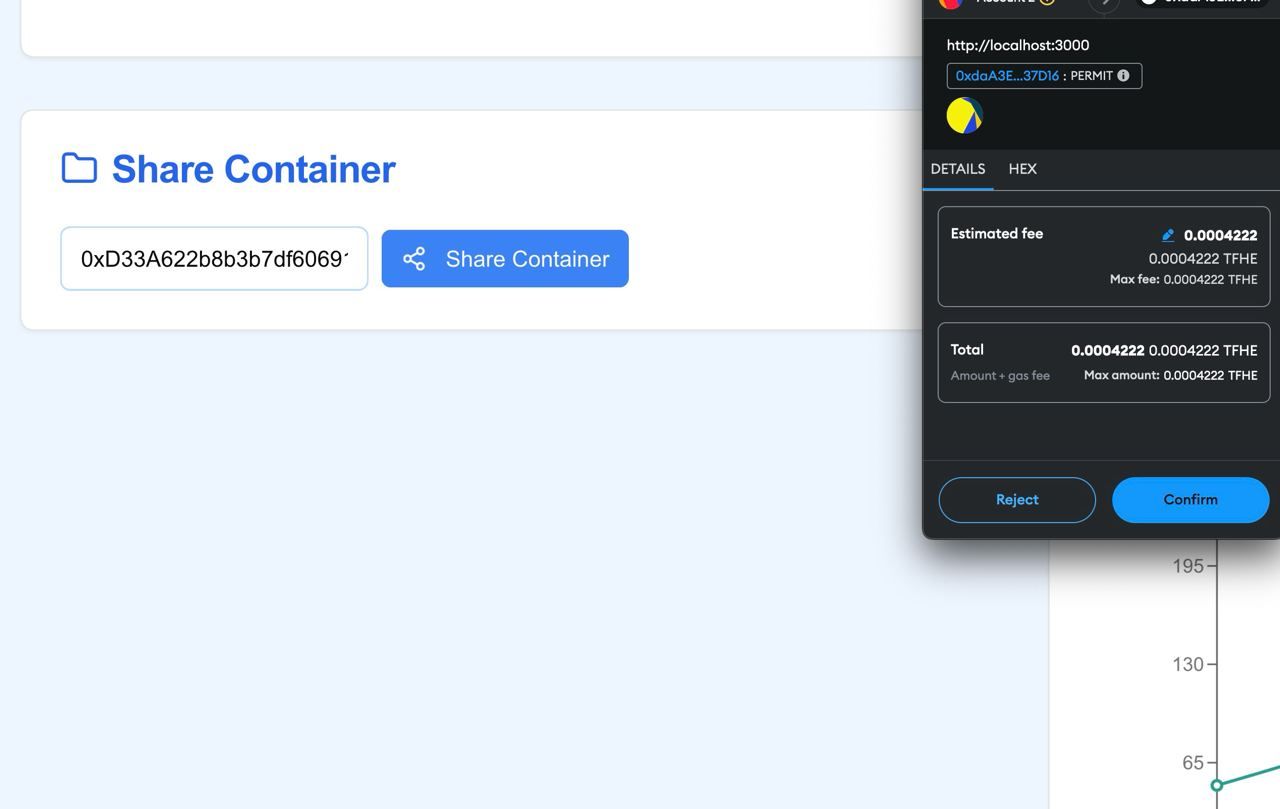Click the Estimated fee label
The height and width of the screenshot is (809, 1280).
click(x=997, y=234)
